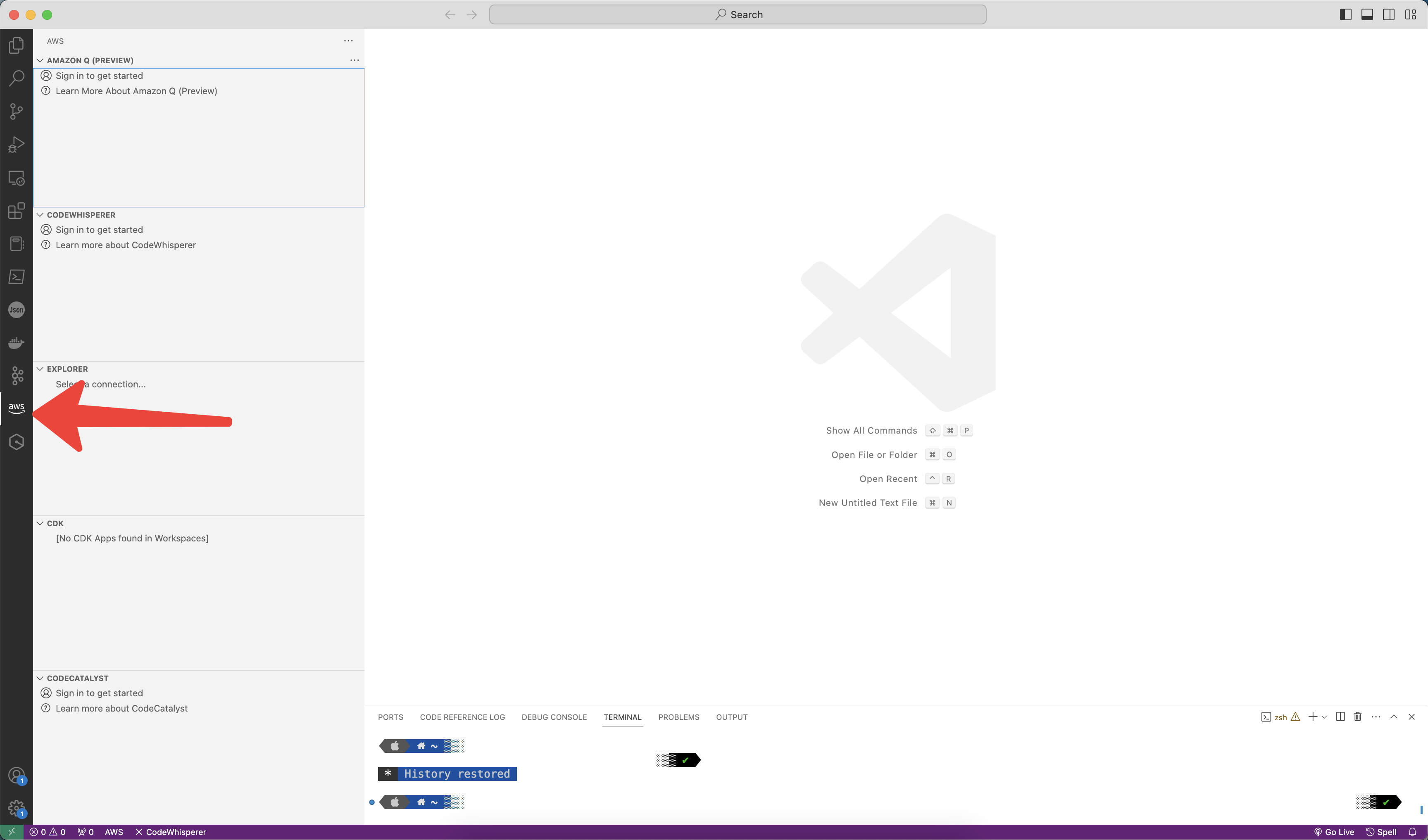Screen dimensions: 1428x840
Task: Toggle secondary side bar visibility
Action: (x=1389, y=15)
